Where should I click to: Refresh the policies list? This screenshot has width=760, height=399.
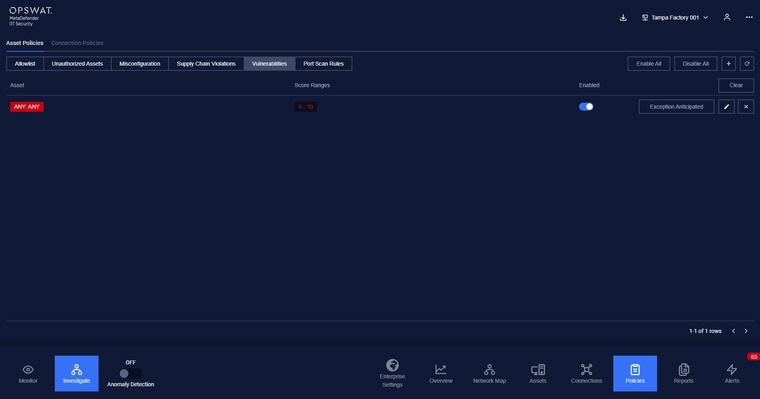(747, 64)
